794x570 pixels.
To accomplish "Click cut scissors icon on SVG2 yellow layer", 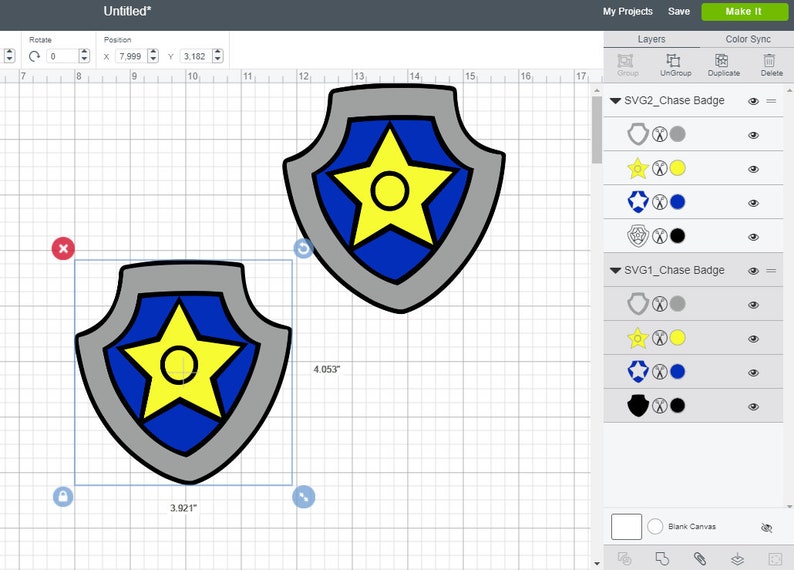I will [659, 168].
